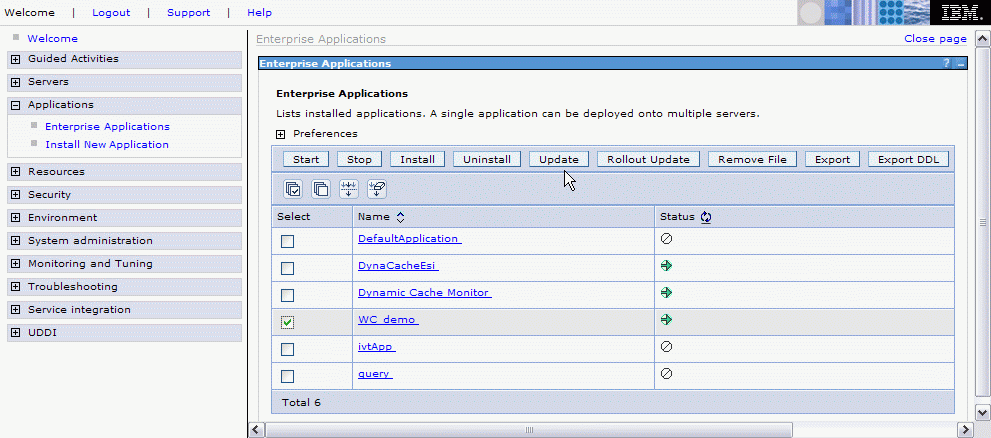Show the filter view icon
The width and height of the screenshot is (991, 438).
(349, 188)
